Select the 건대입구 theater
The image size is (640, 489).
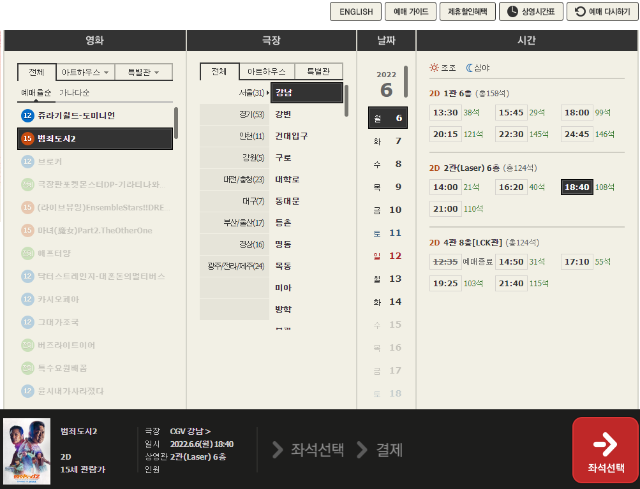(307, 136)
